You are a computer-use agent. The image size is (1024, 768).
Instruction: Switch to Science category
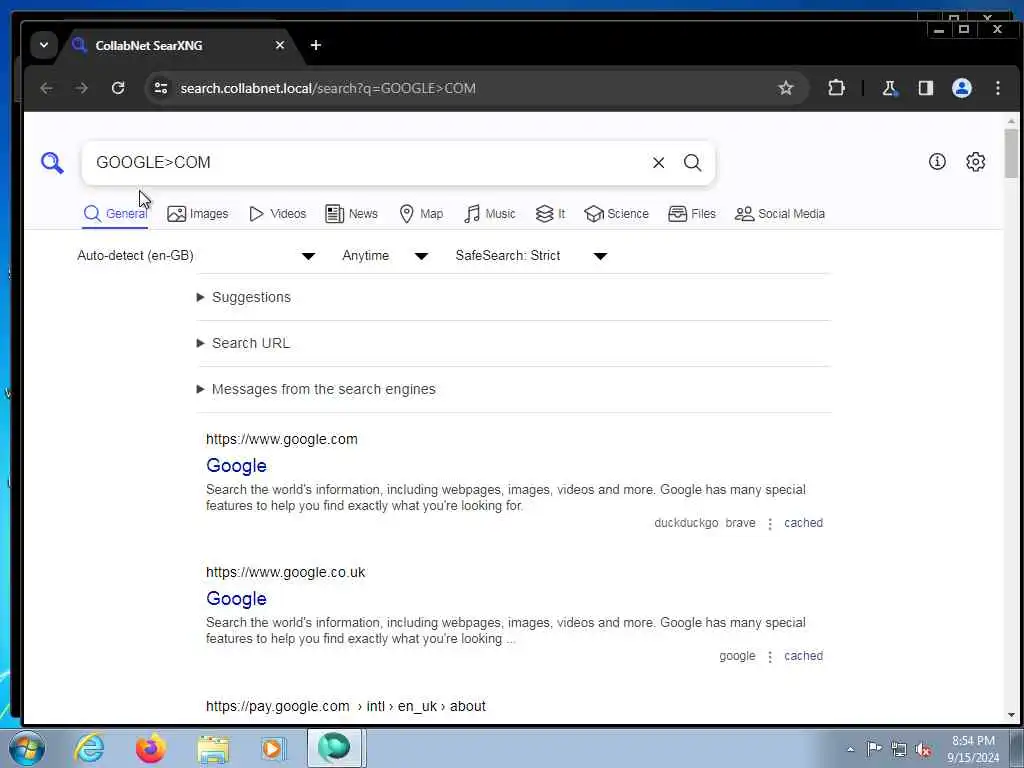(616, 214)
